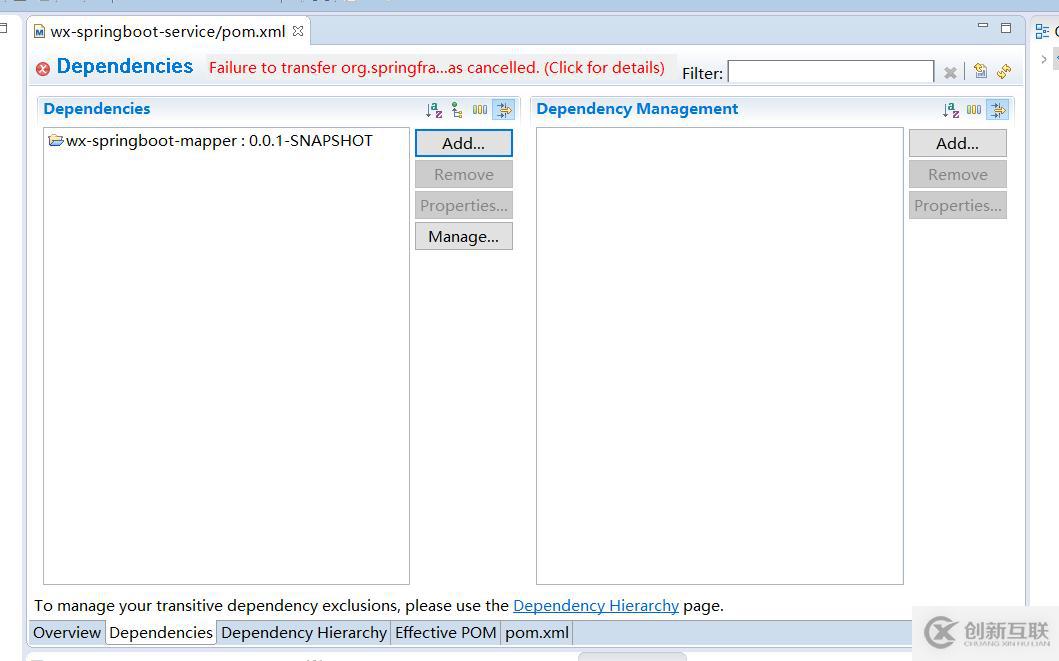Click Properties... in the Dependencies panel

(x=463, y=205)
